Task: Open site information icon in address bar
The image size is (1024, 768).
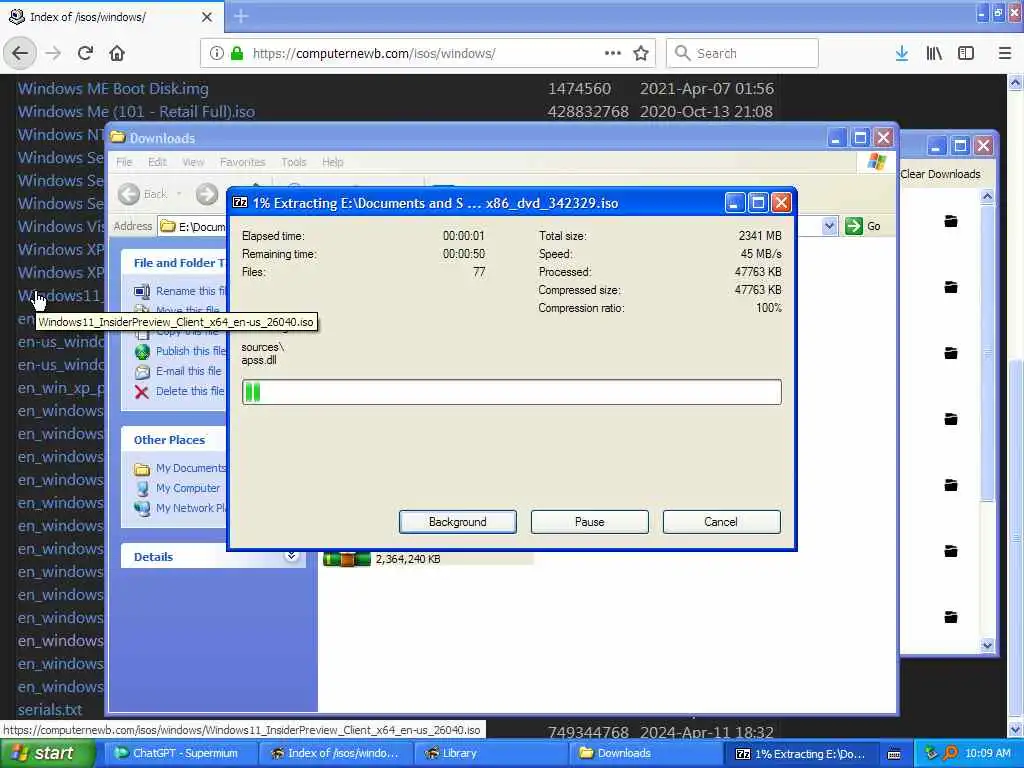Action: 216,54
